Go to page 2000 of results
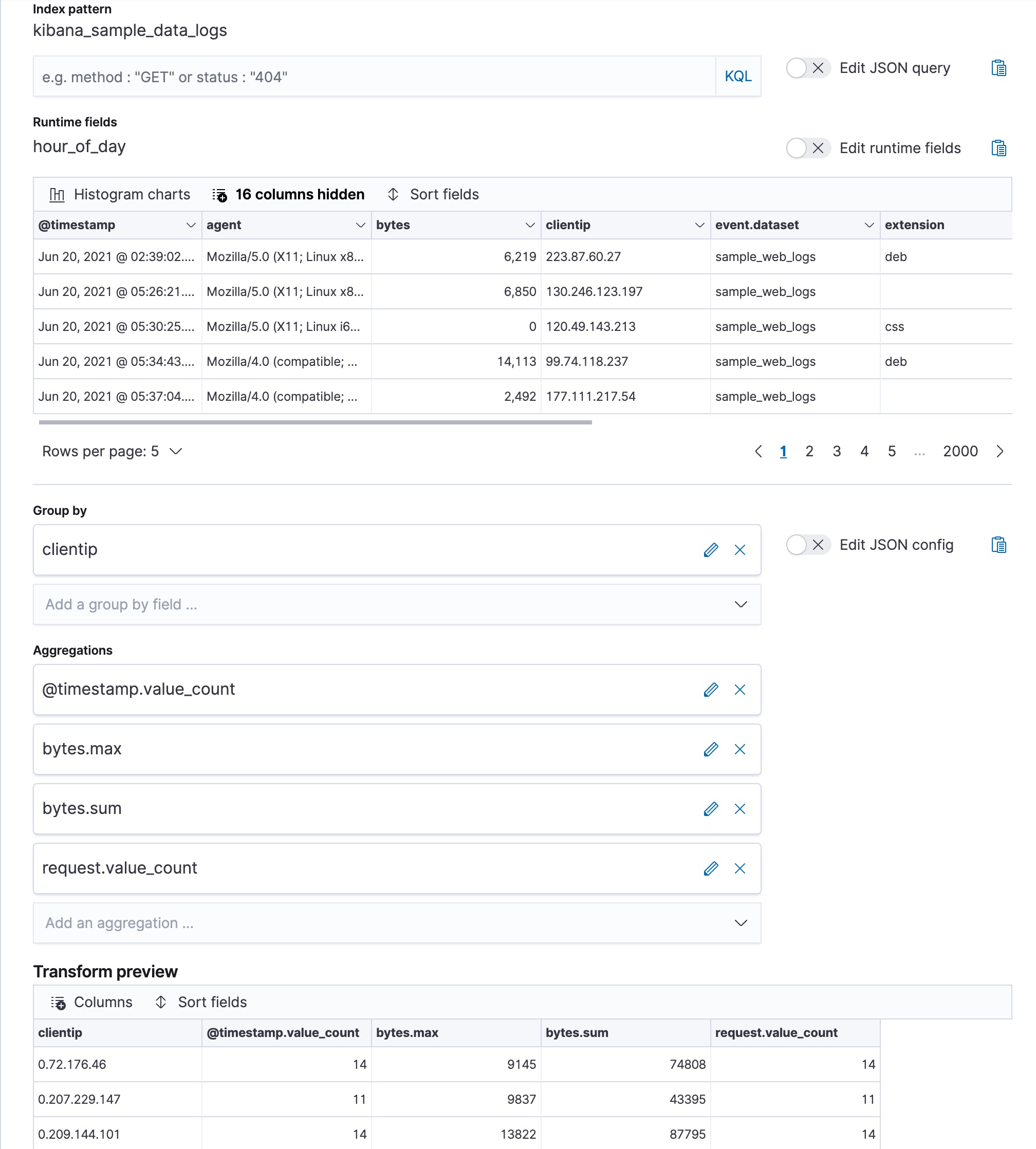This screenshot has width=1036, height=1149. pos(960,451)
